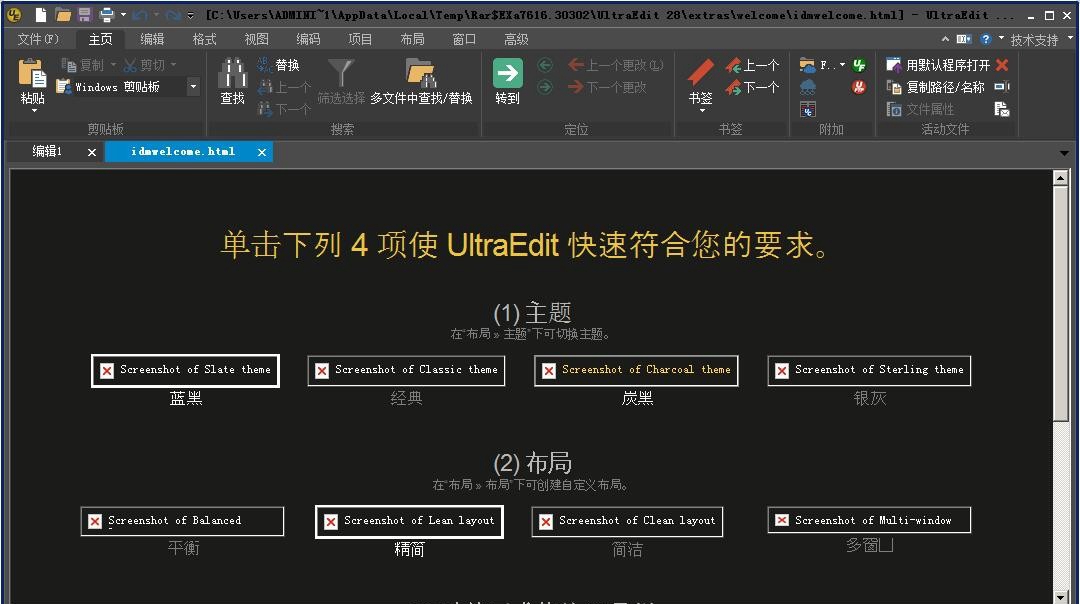Screen dimensions: 1080x604
Task: Open help with the blue question mark icon
Action: coord(986,39)
